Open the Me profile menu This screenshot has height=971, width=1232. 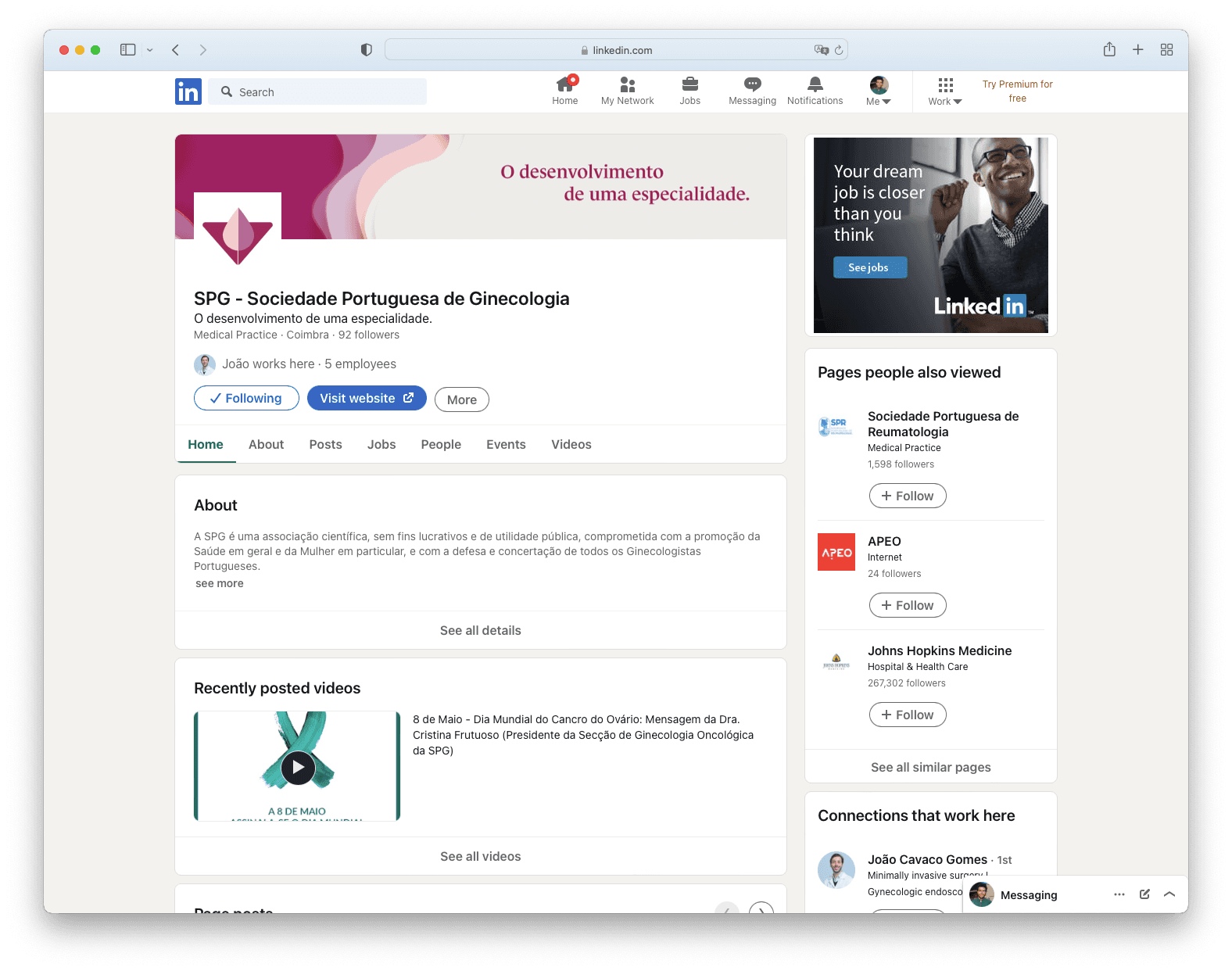click(x=879, y=91)
